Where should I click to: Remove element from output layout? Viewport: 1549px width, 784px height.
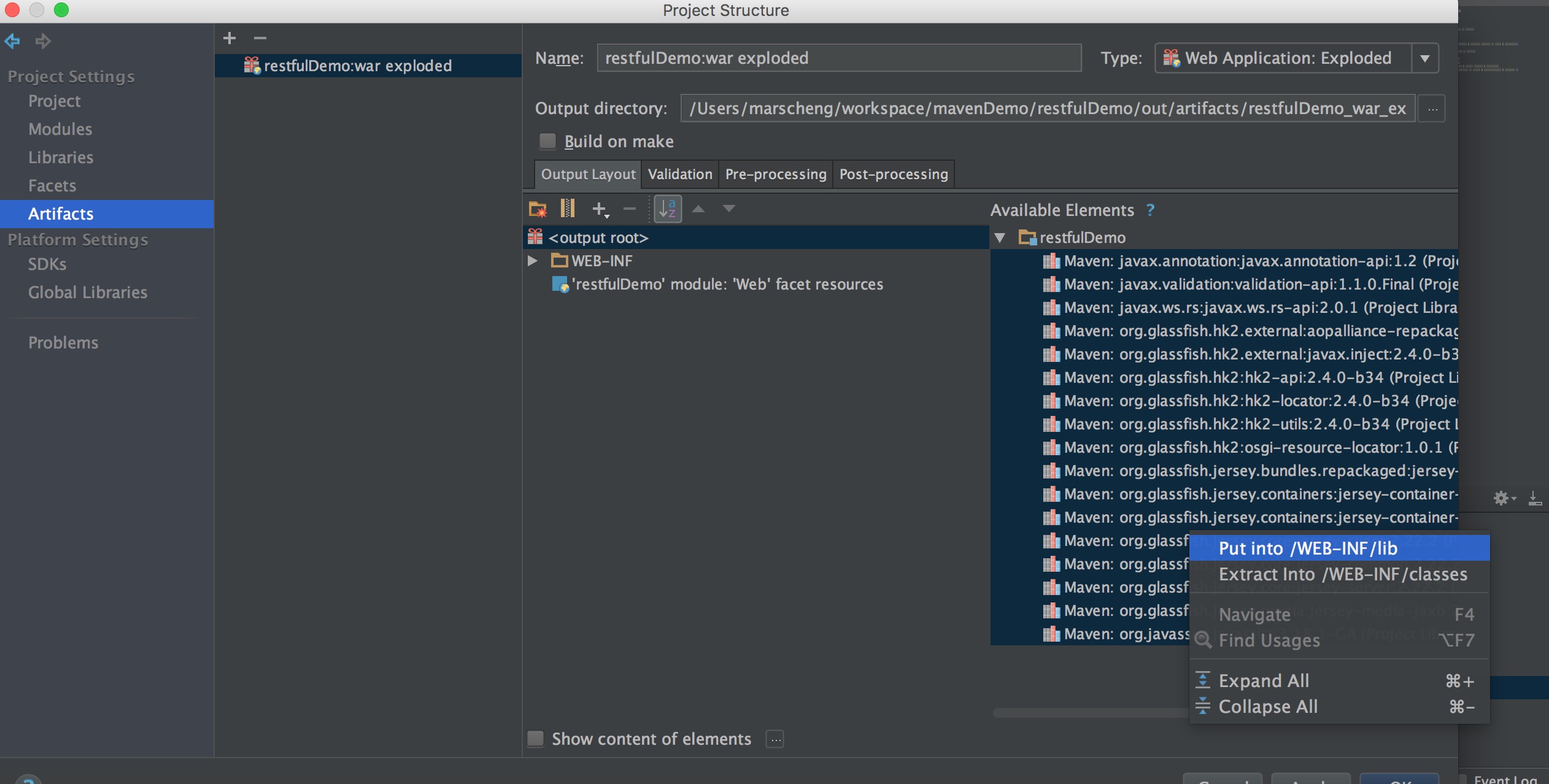click(630, 209)
